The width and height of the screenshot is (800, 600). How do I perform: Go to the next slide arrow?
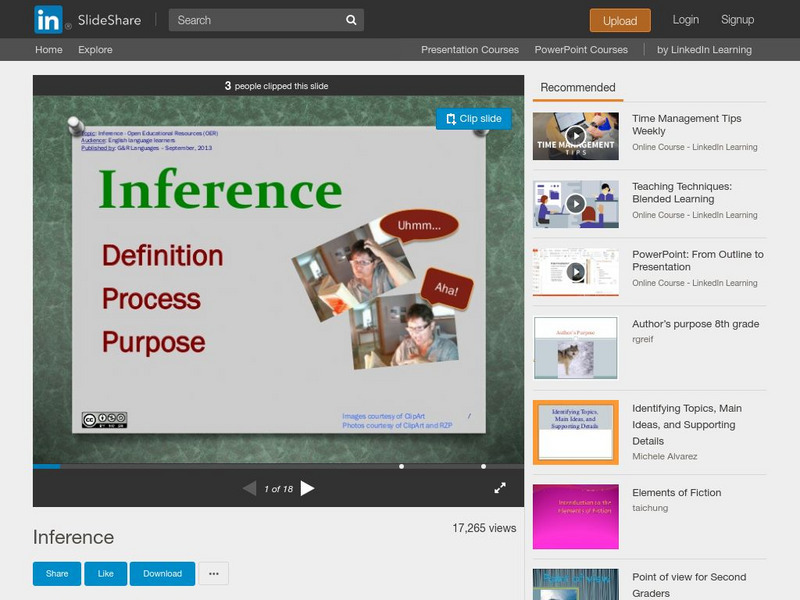(308, 488)
